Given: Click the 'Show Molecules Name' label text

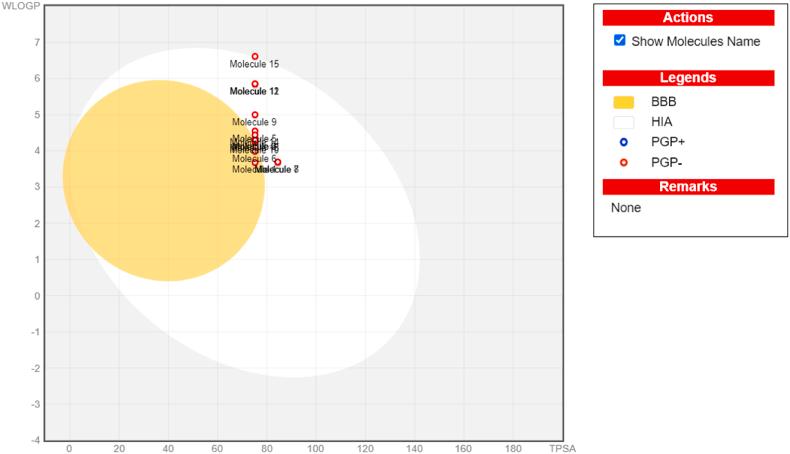Looking at the screenshot, I should [695, 42].
